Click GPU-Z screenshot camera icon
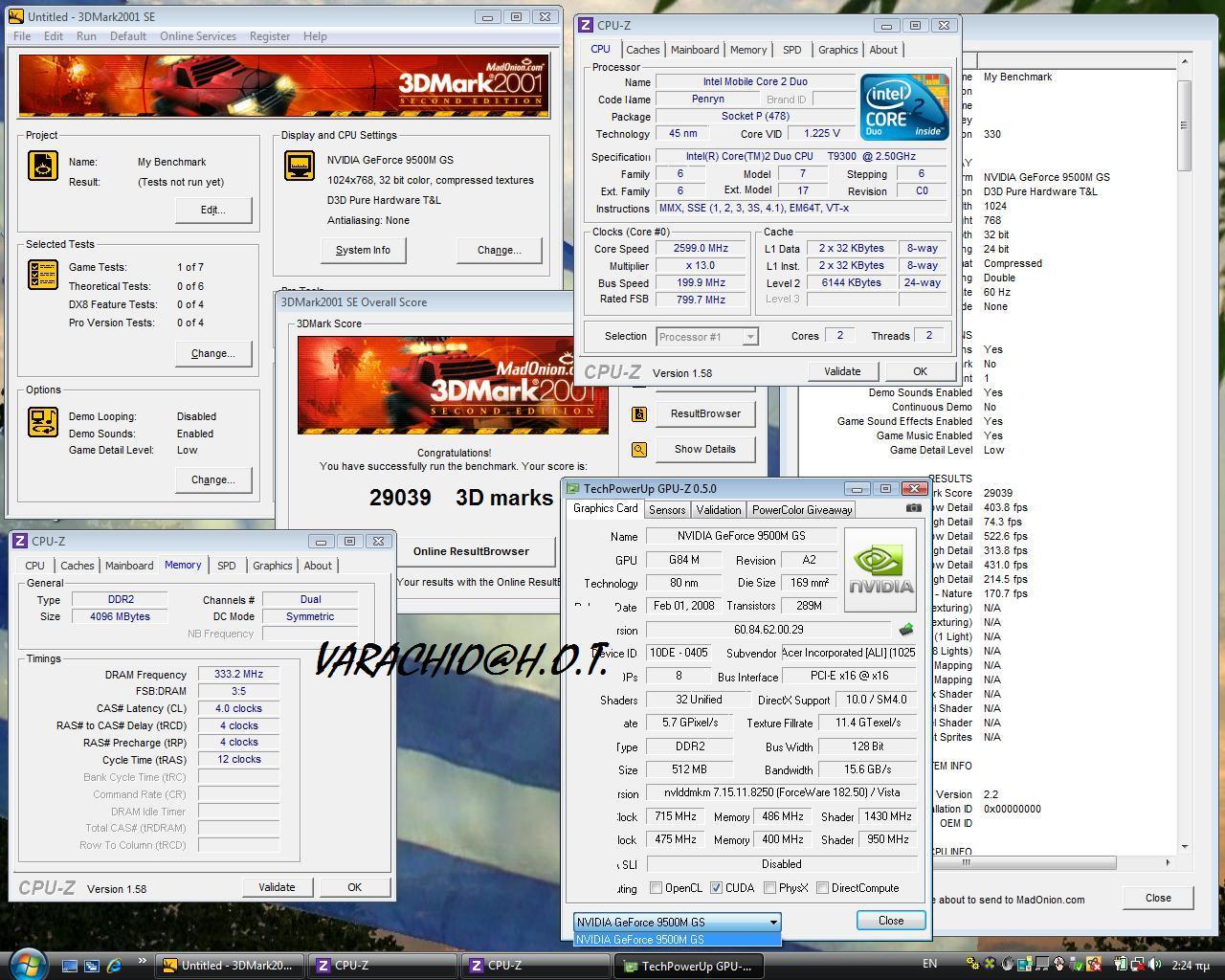Image resolution: width=1225 pixels, height=980 pixels. (x=914, y=508)
